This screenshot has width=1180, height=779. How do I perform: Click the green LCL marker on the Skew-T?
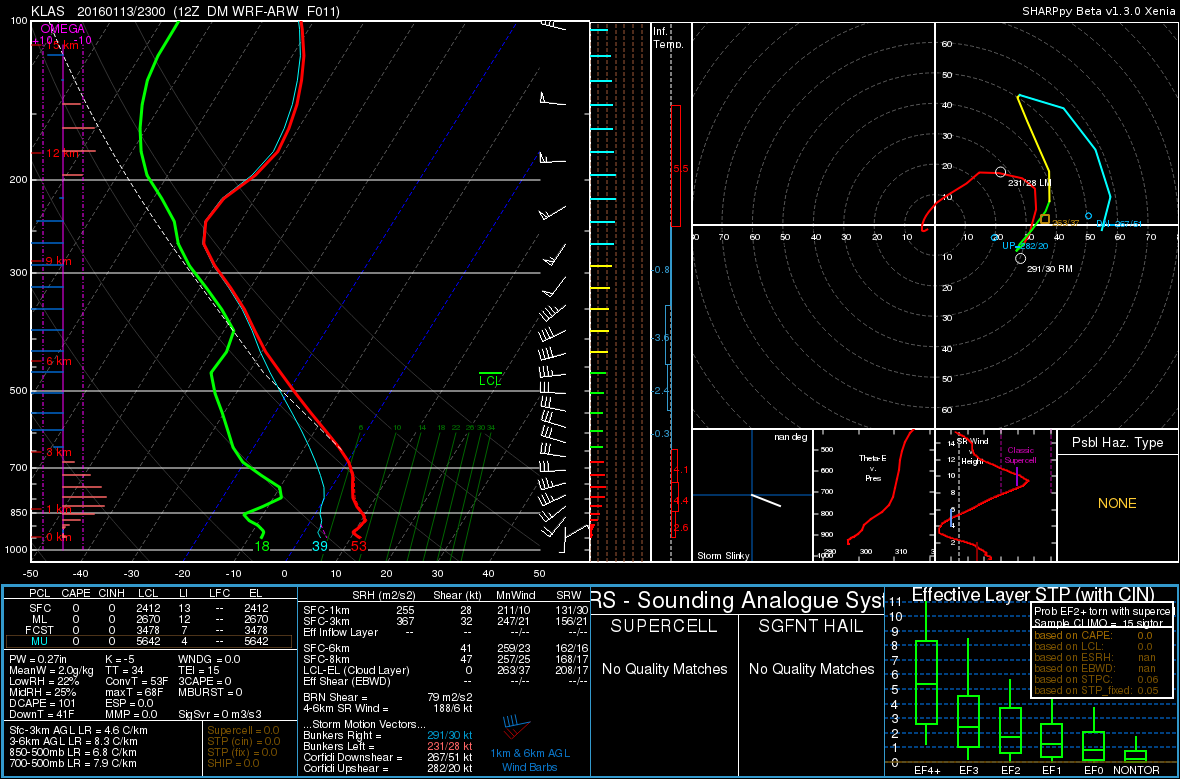click(x=490, y=379)
